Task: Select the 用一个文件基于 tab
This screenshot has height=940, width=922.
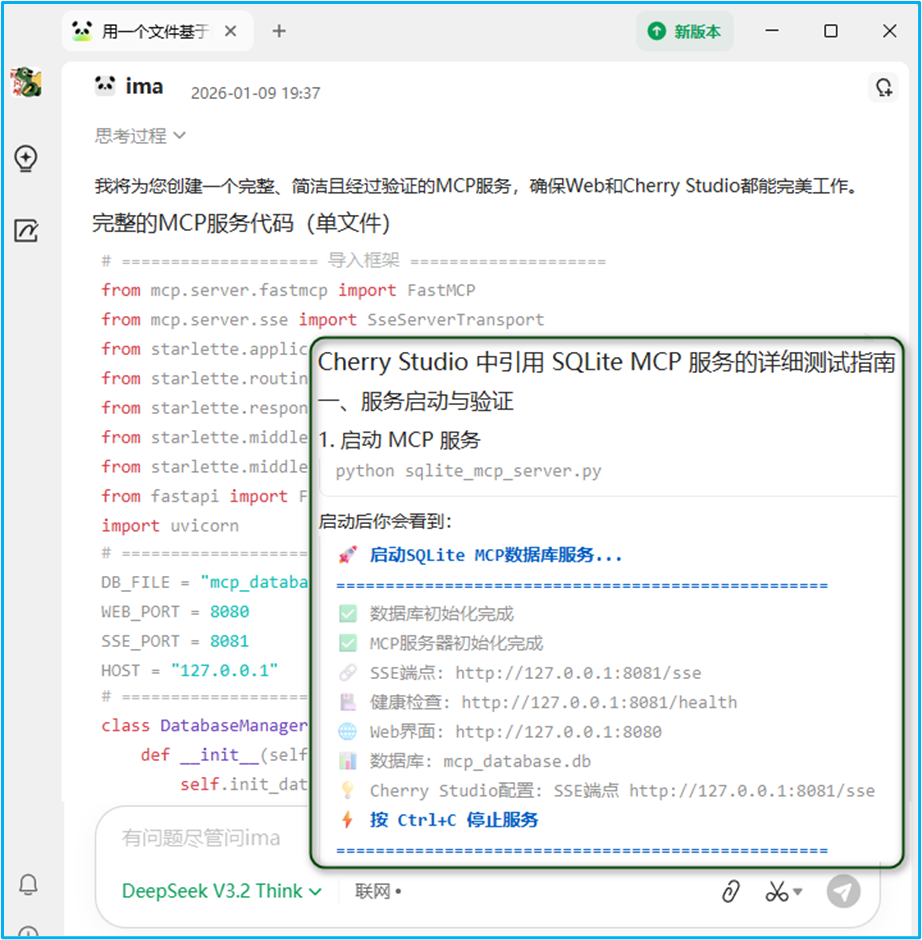Action: click(x=157, y=31)
